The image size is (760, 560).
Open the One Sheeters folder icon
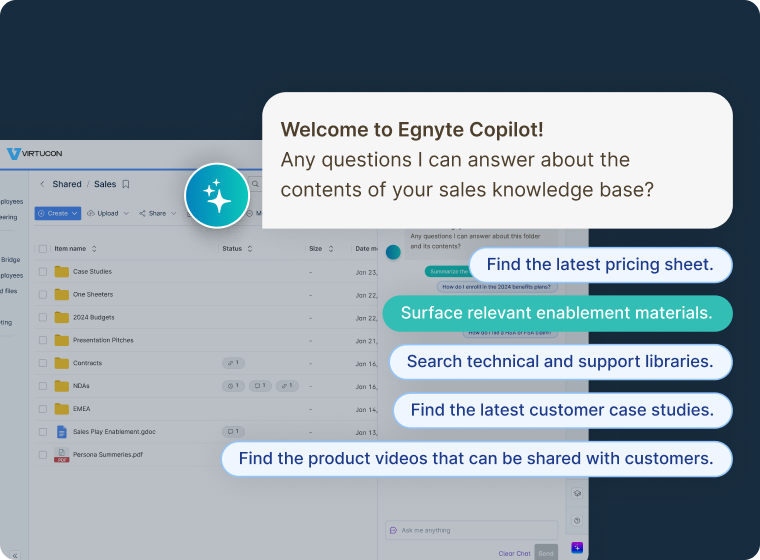click(62, 294)
